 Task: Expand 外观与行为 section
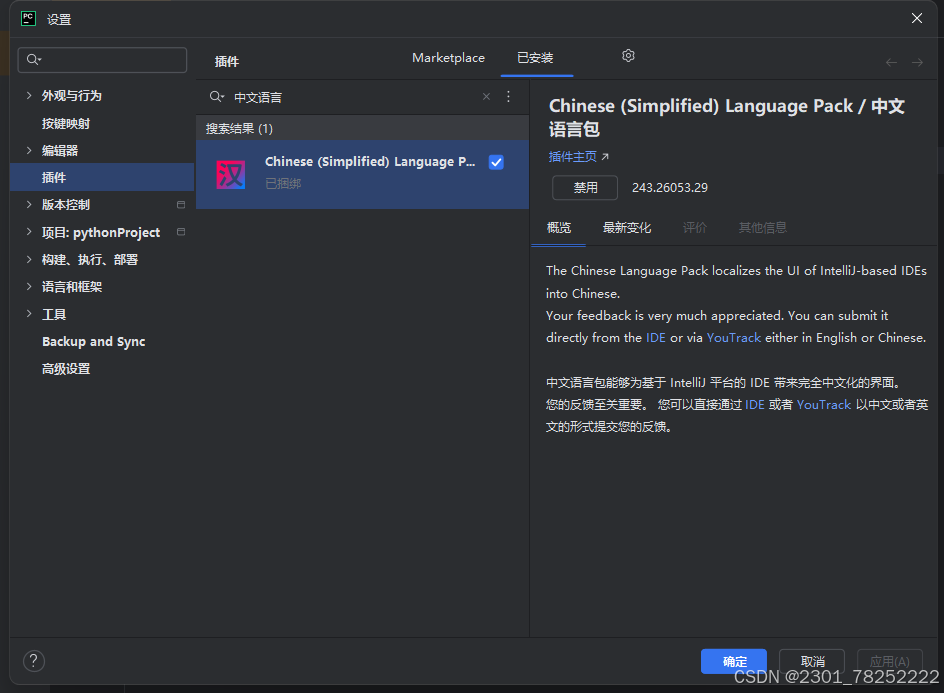tap(29, 95)
